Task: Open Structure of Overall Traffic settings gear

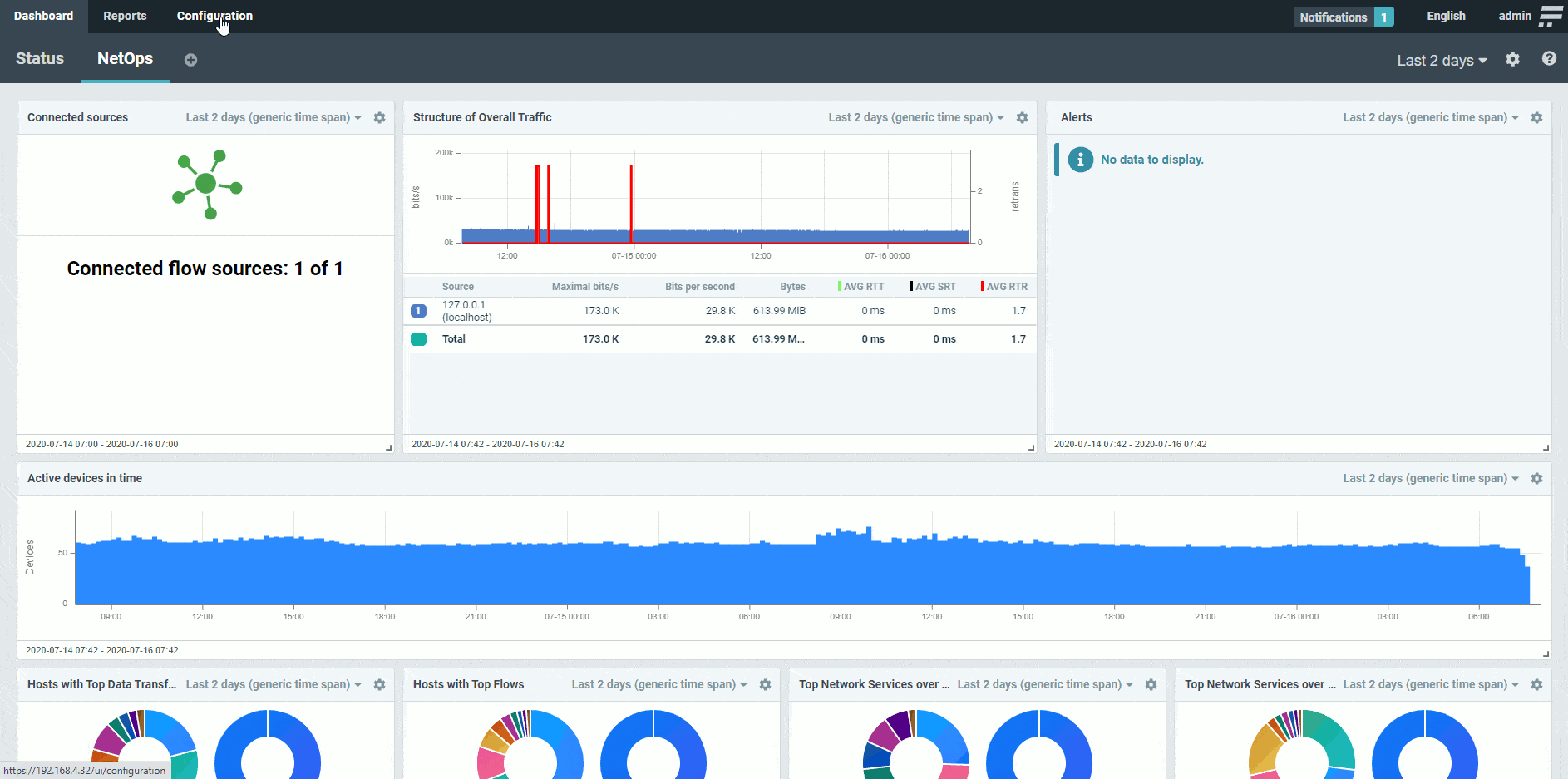Action: [1022, 118]
